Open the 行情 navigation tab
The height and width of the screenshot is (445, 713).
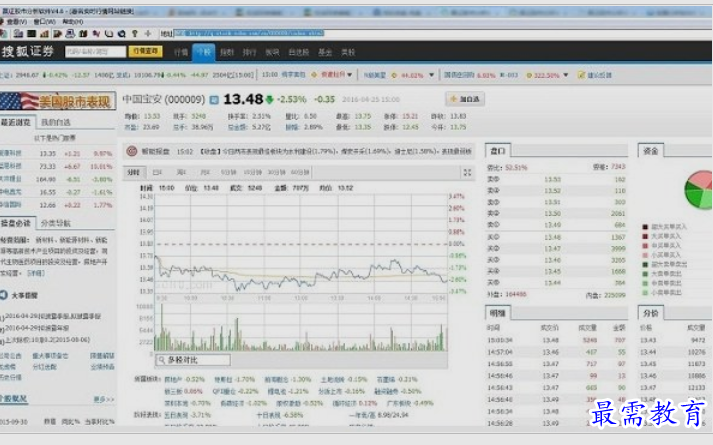(181, 52)
